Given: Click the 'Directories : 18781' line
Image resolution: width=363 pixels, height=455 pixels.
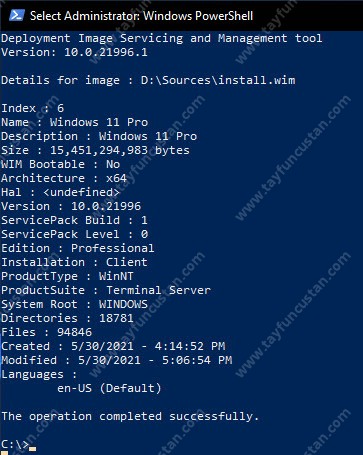Looking at the screenshot, I should point(67,318).
